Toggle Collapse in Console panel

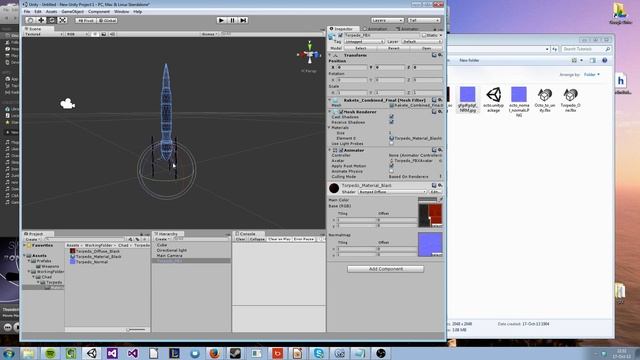click(x=257, y=239)
